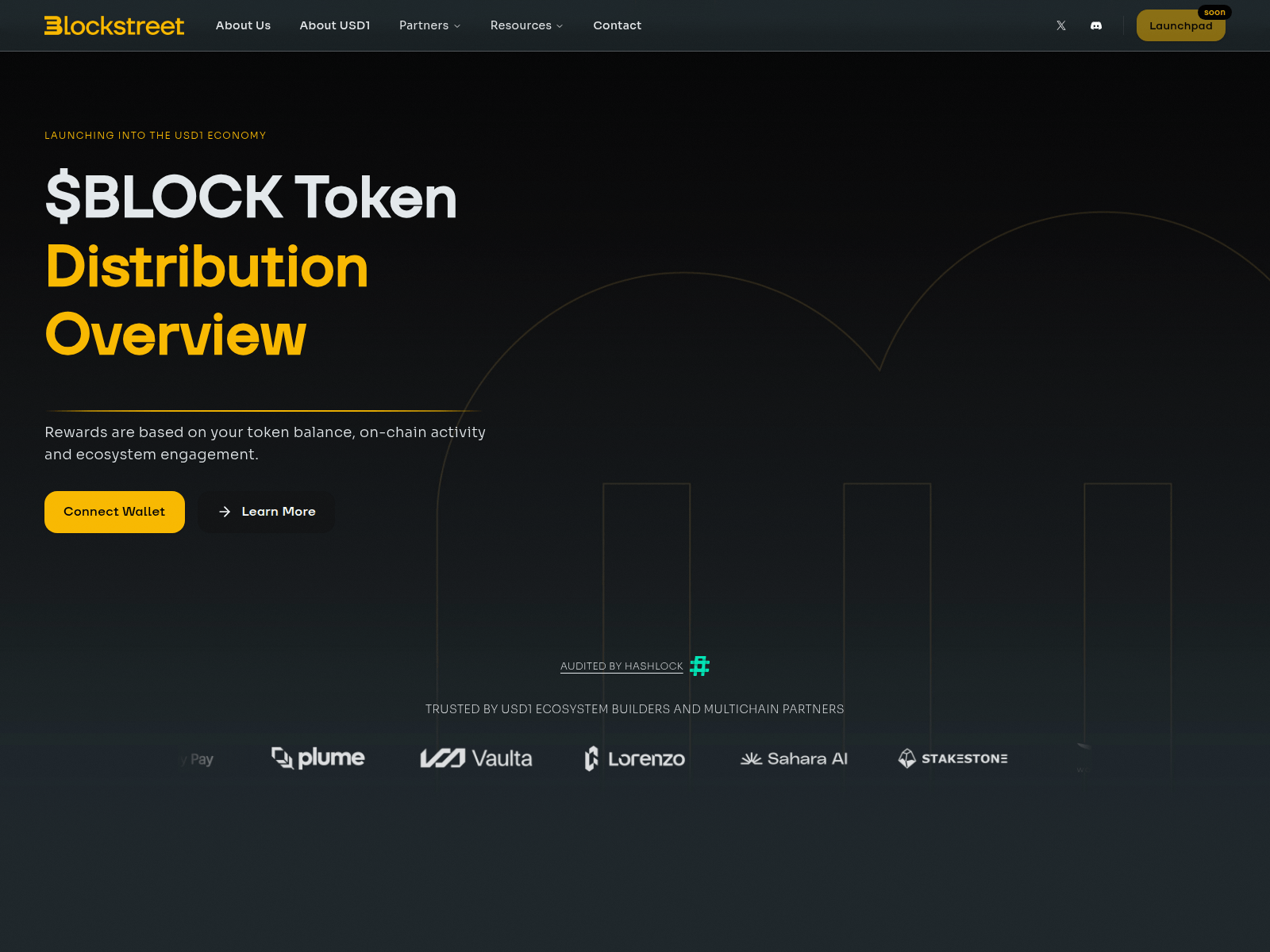
Task: Click the Sahara AI partner logo
Action: coord(794,758)
